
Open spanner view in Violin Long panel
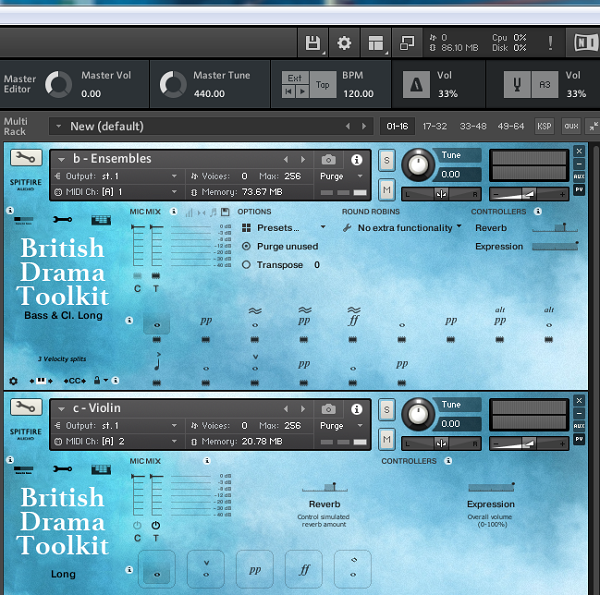click(x=62, y=469)
